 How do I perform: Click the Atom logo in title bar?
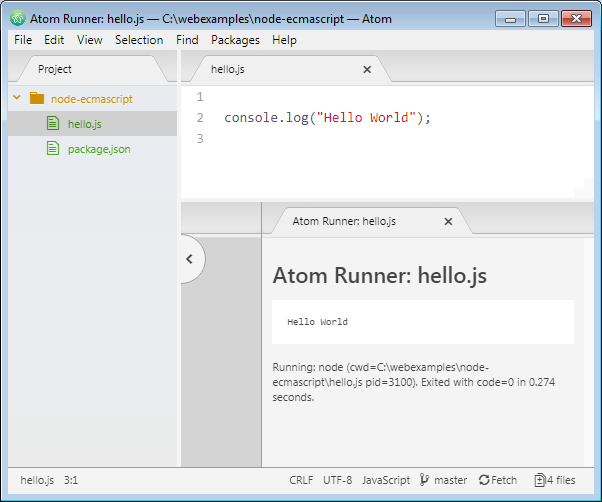(x=18, y=18)
